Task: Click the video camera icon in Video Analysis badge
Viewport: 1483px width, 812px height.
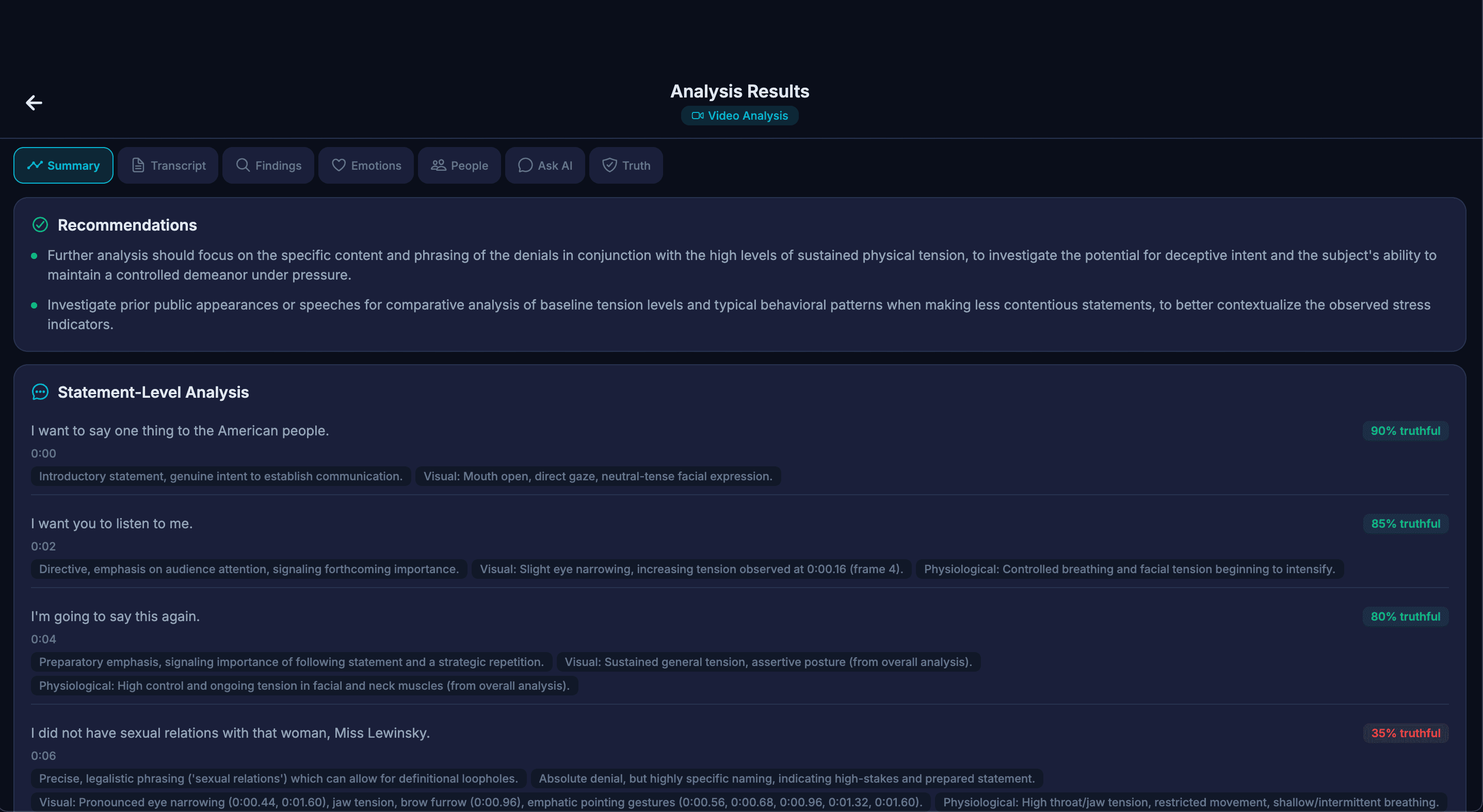Action: pyautogui.click(x=697, y=115)
